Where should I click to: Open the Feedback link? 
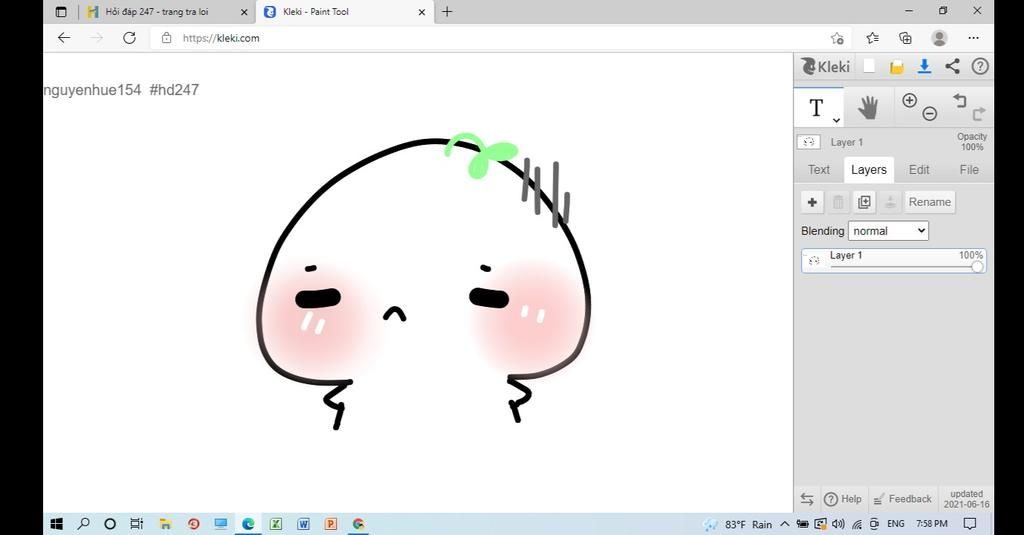(x=903, y=499)
